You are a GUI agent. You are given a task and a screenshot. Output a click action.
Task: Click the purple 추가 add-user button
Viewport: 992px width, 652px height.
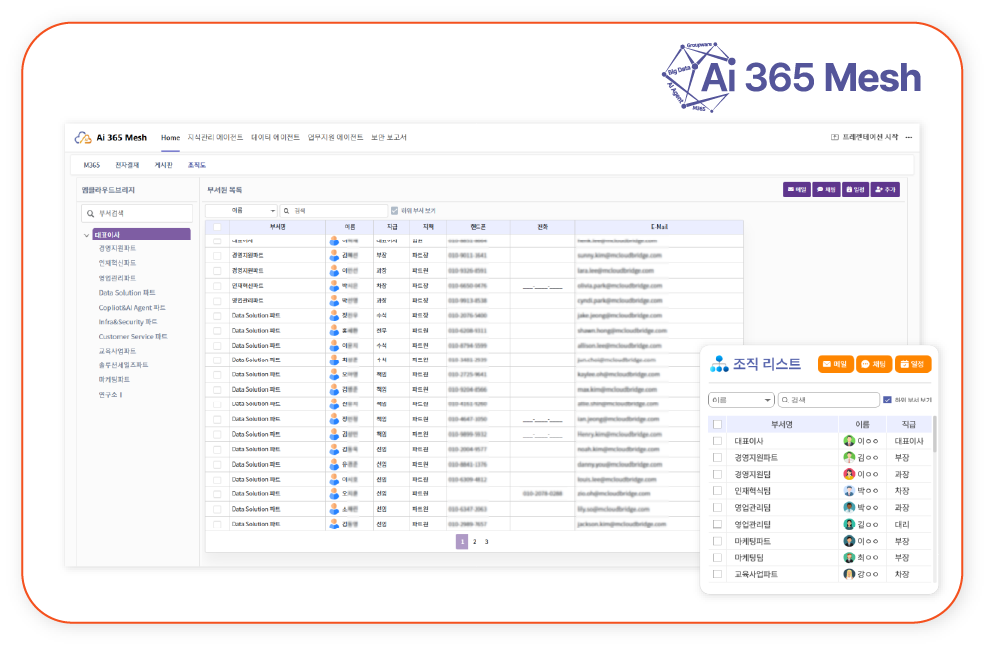[886, 188]
